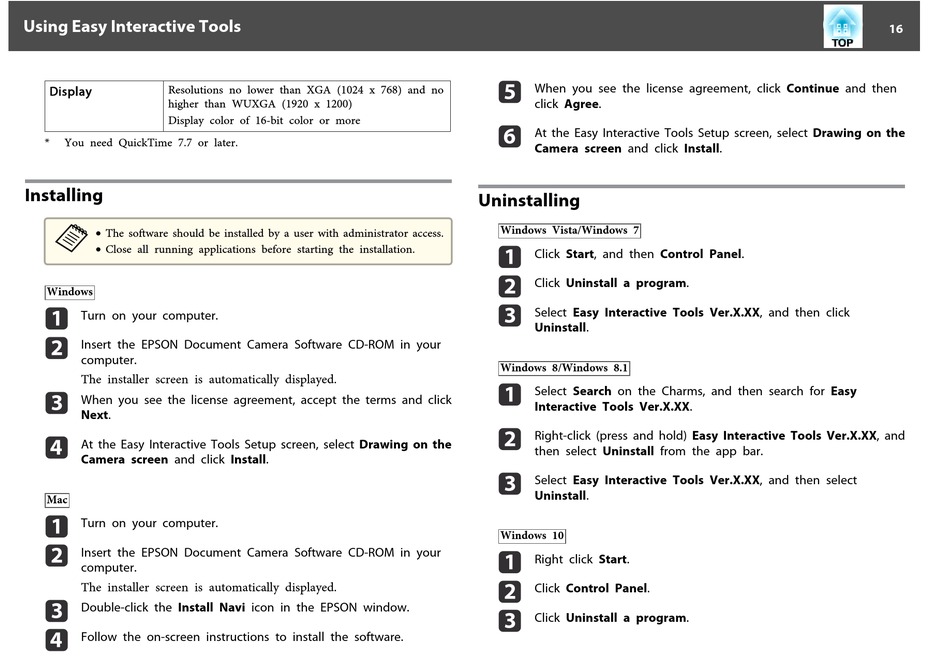
Task: Click 'Follow the on-screen instructions to install the software.'
Action: pos(242,637)
